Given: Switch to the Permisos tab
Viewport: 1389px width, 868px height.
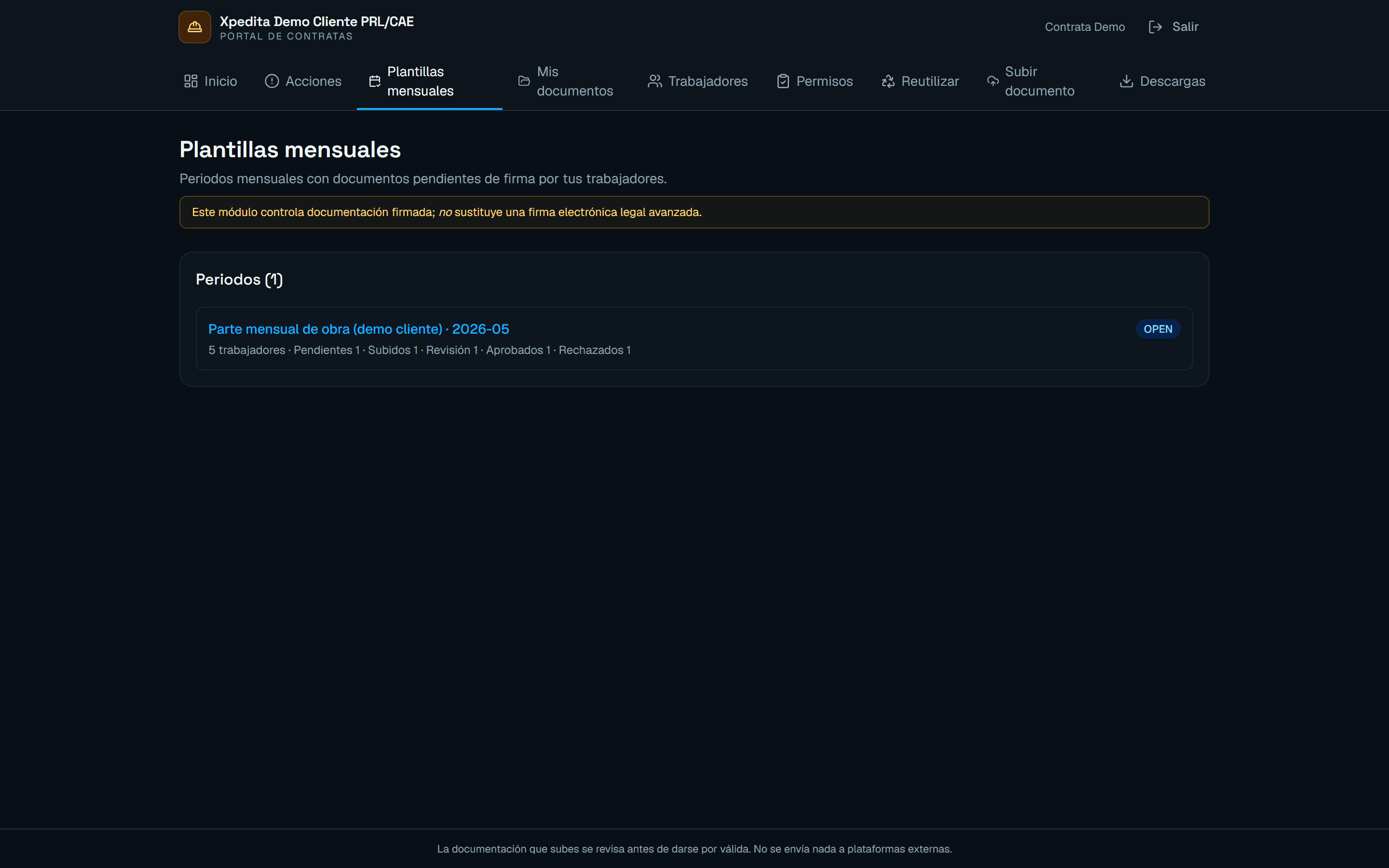Looking at the screenshot, I should point(815,81).
